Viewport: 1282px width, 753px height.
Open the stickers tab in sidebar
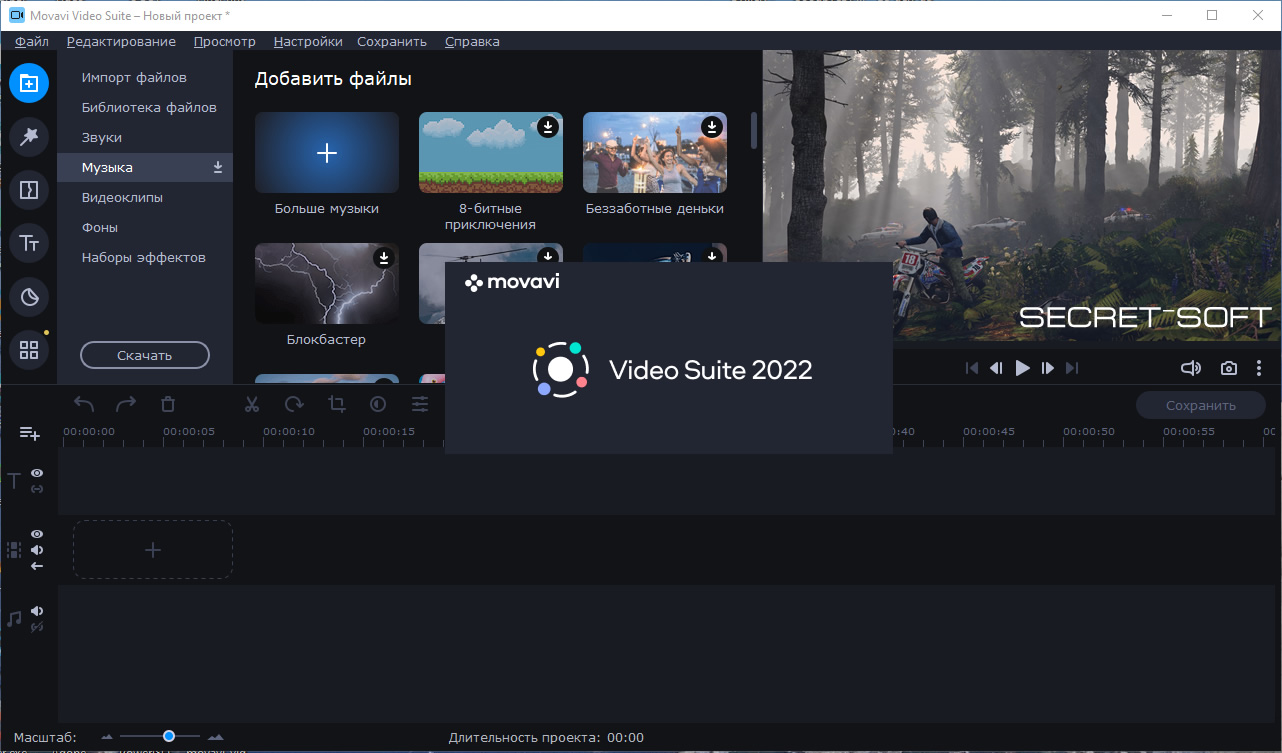[x=29, y=296]
